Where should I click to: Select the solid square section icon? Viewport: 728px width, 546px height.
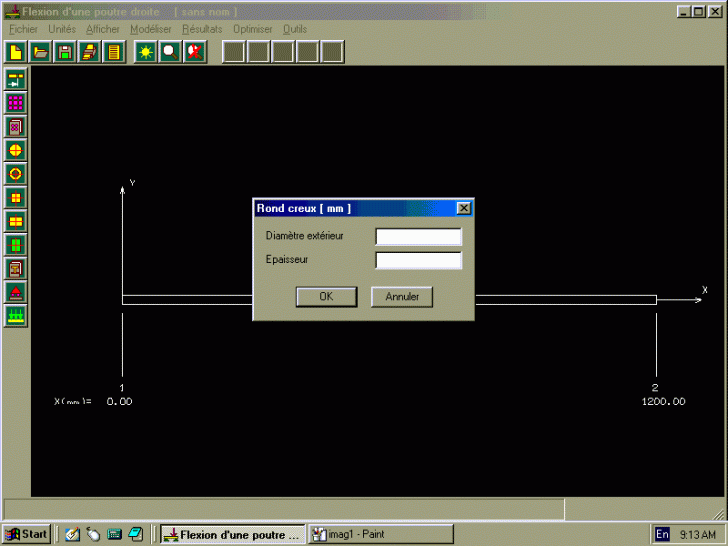(16, 197)
